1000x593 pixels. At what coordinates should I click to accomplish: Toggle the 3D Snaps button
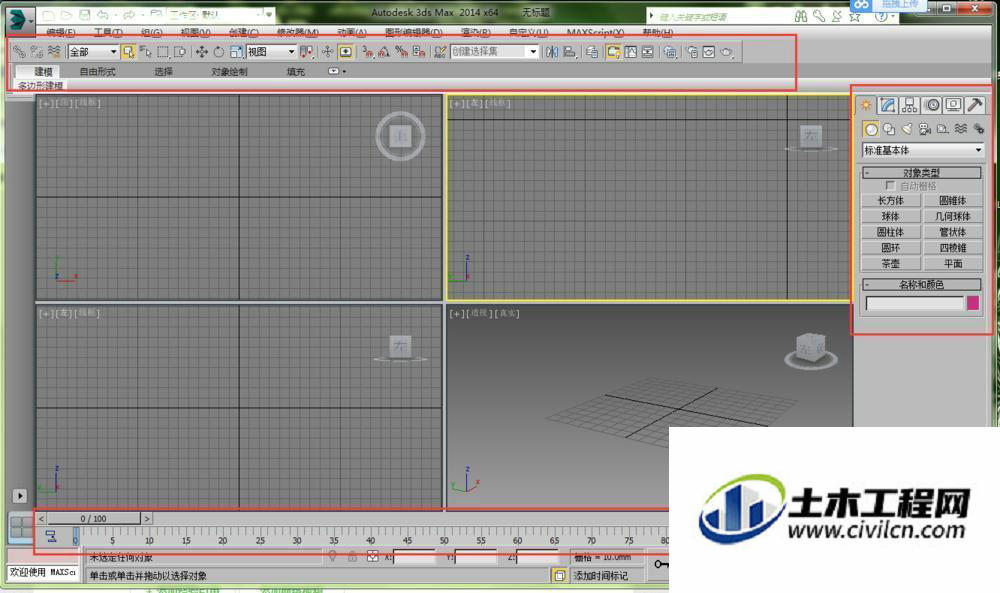367,52
